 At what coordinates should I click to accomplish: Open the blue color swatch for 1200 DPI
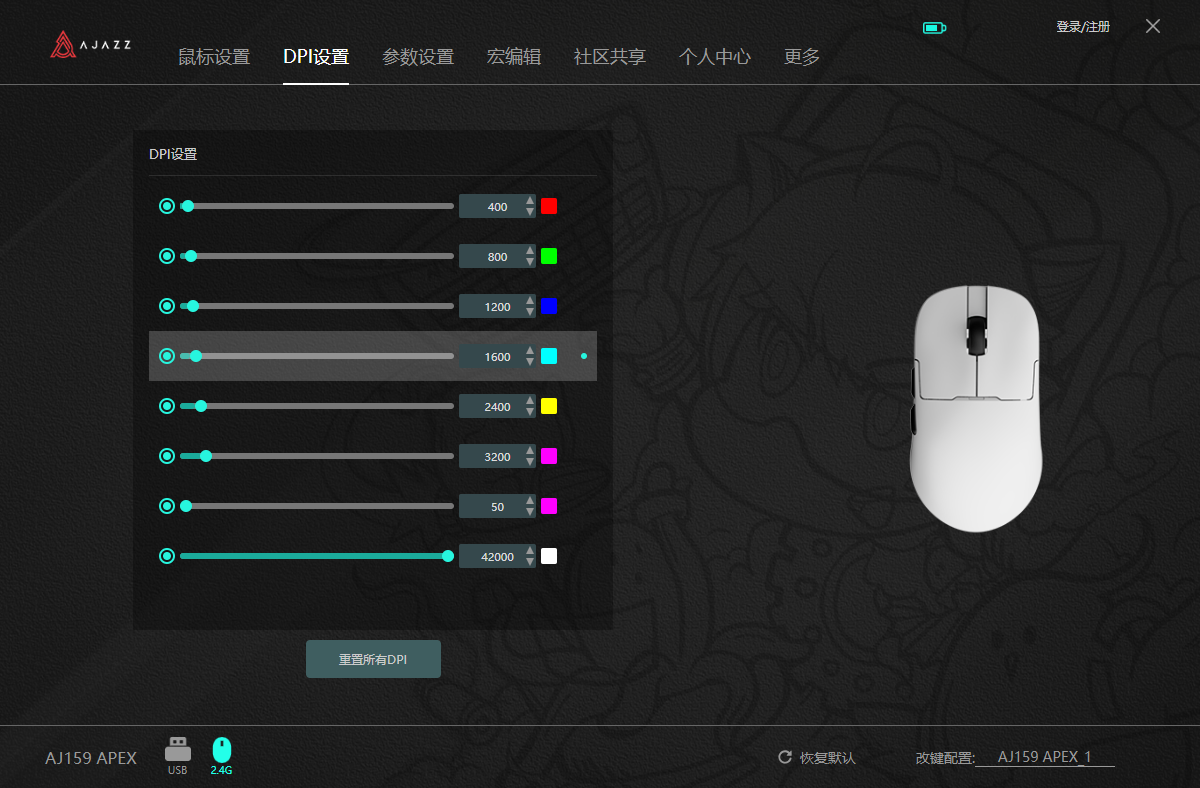[x=549, y=306]
